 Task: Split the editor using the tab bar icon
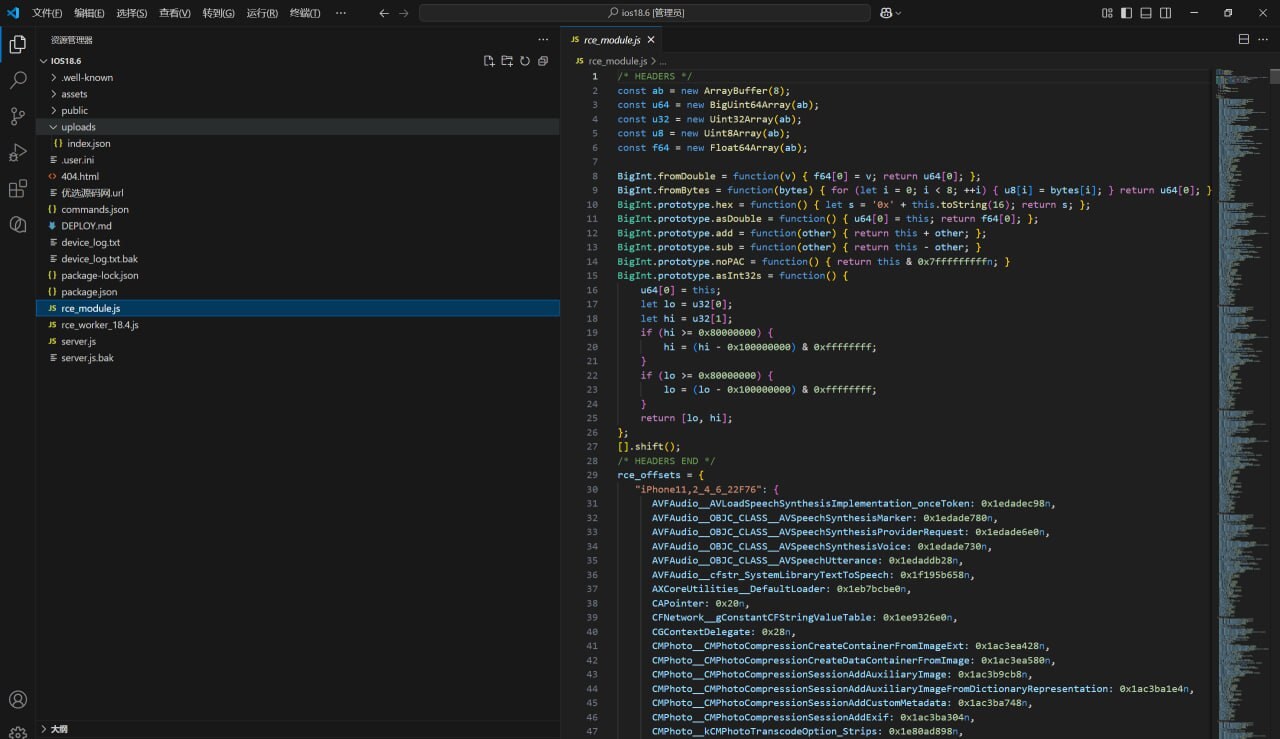[1244, 39]
